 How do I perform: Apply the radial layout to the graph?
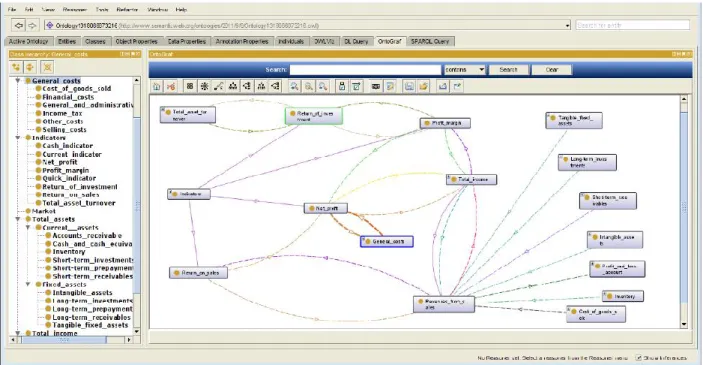point(204,86)
